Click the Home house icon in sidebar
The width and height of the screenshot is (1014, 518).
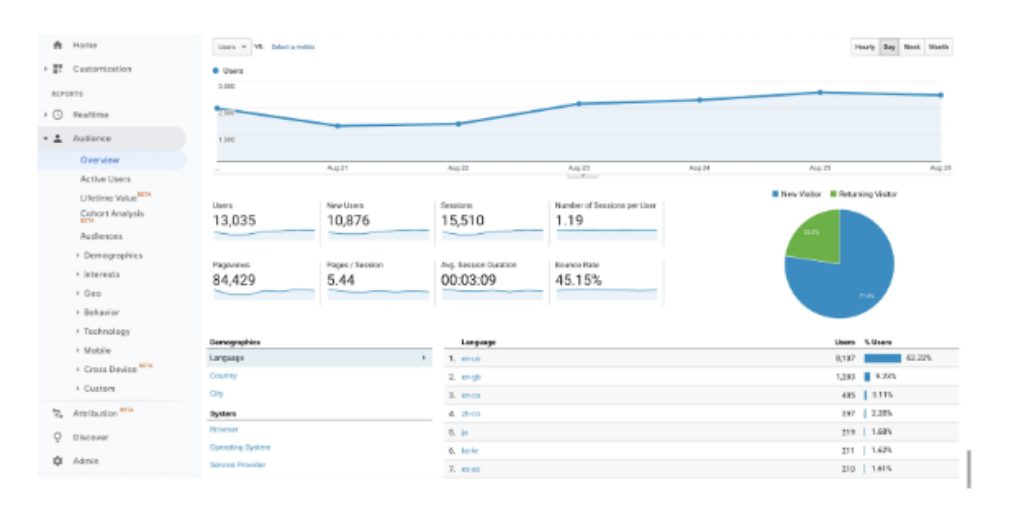coord(58,45)
